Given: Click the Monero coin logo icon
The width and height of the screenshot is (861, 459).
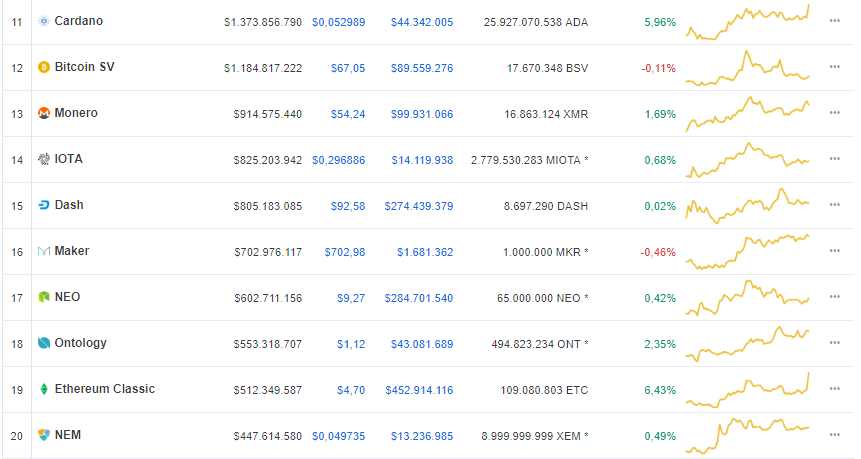Looking at the screenshot, I should tap(43, 113).
